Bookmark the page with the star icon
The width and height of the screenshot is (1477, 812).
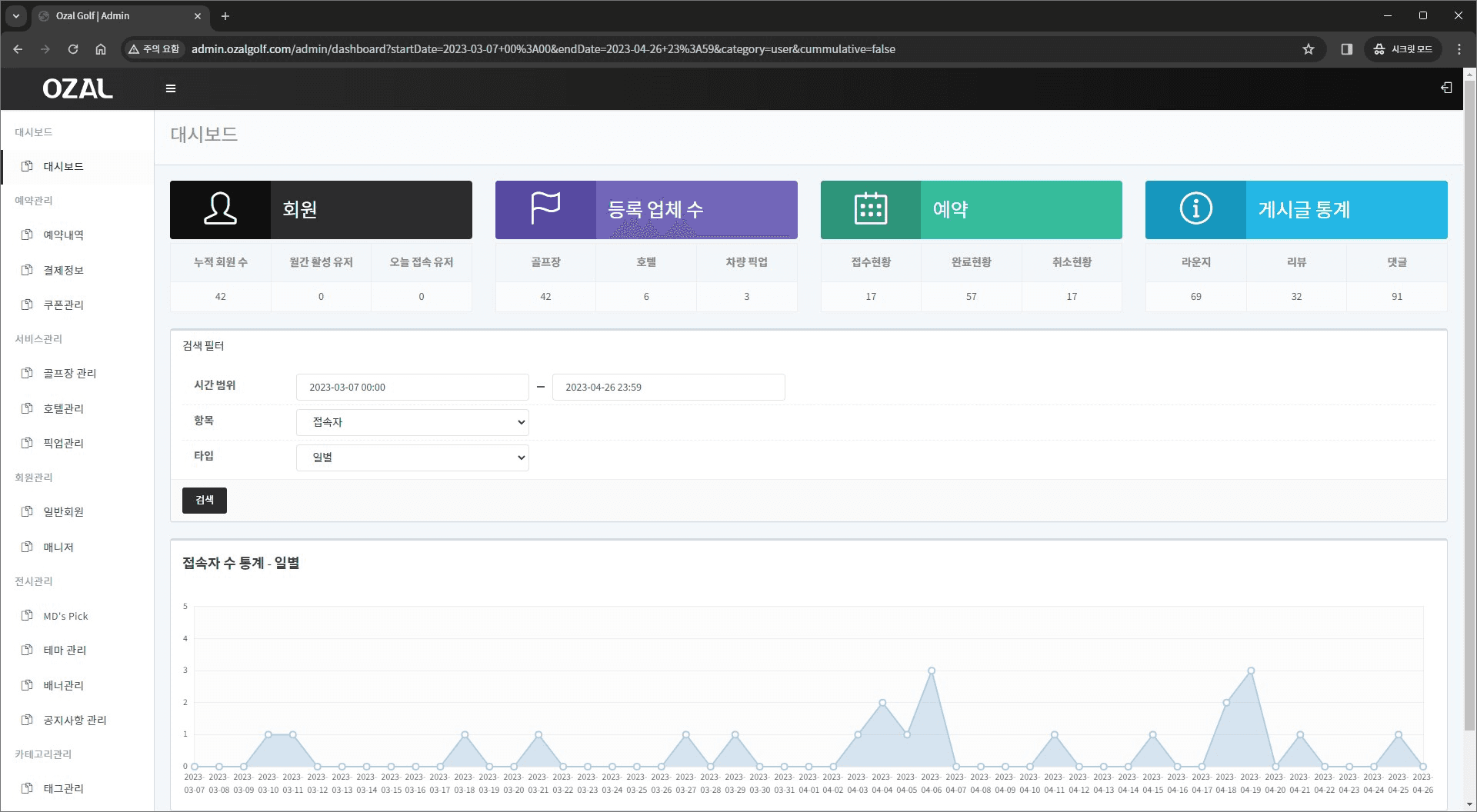1308,48
